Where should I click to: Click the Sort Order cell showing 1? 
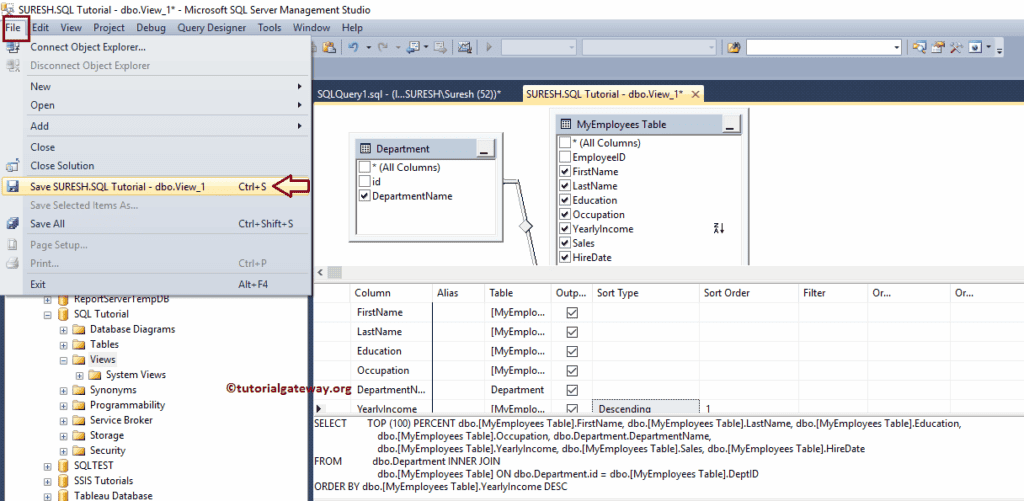(748, 409)
